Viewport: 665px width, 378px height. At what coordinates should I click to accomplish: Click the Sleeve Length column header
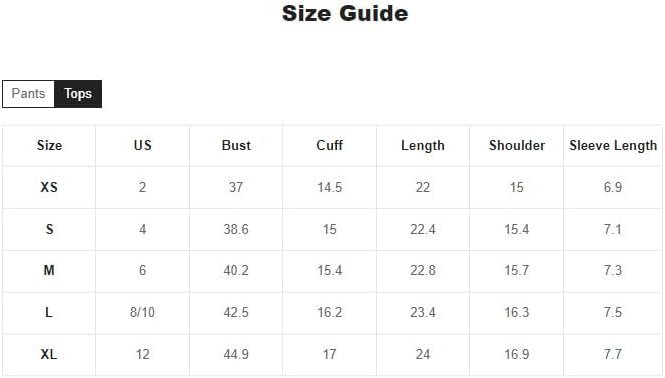pyautogui.click(x=613, y=146)
